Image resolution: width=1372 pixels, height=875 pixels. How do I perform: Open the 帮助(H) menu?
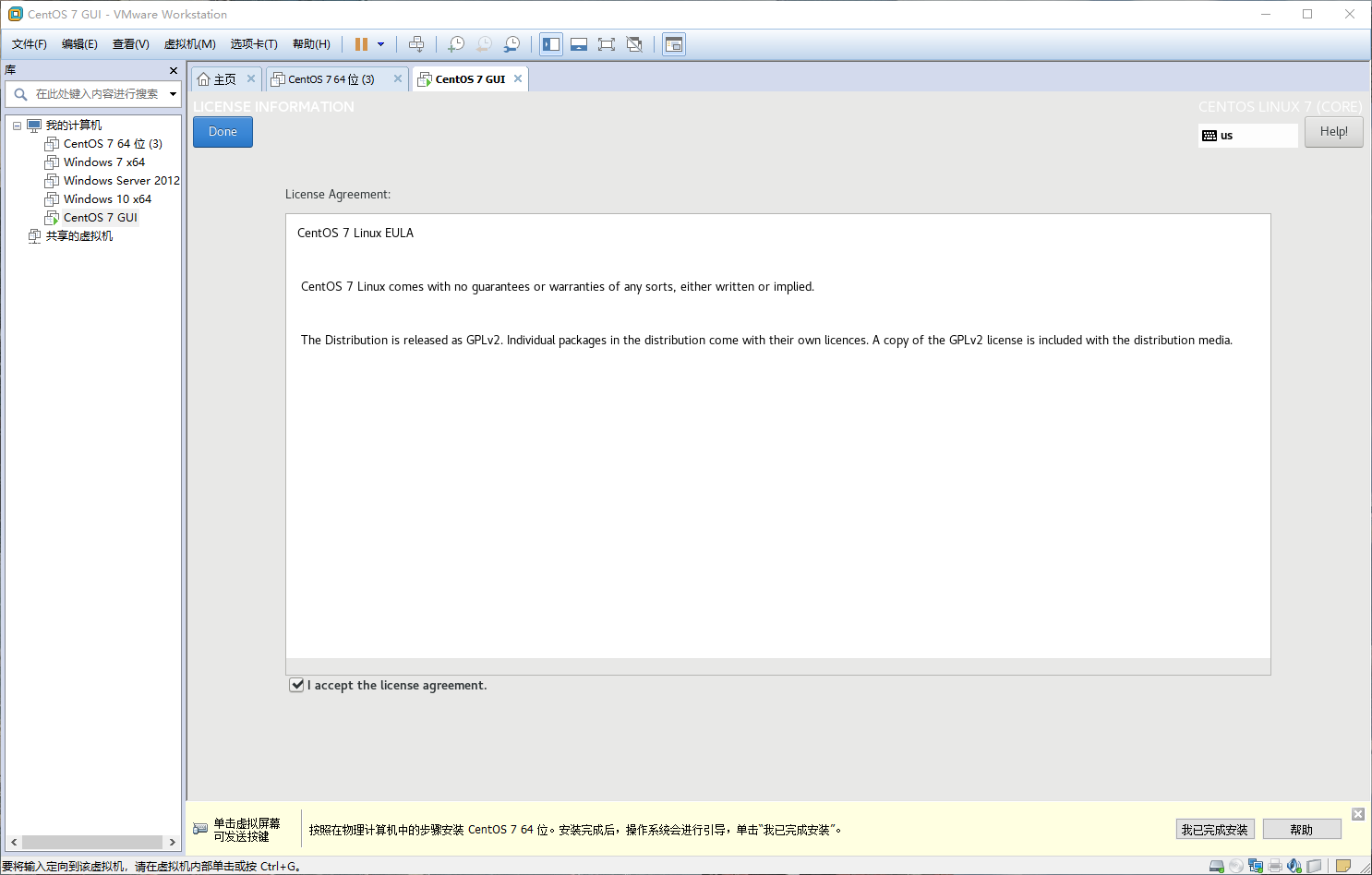click(311, 44)
